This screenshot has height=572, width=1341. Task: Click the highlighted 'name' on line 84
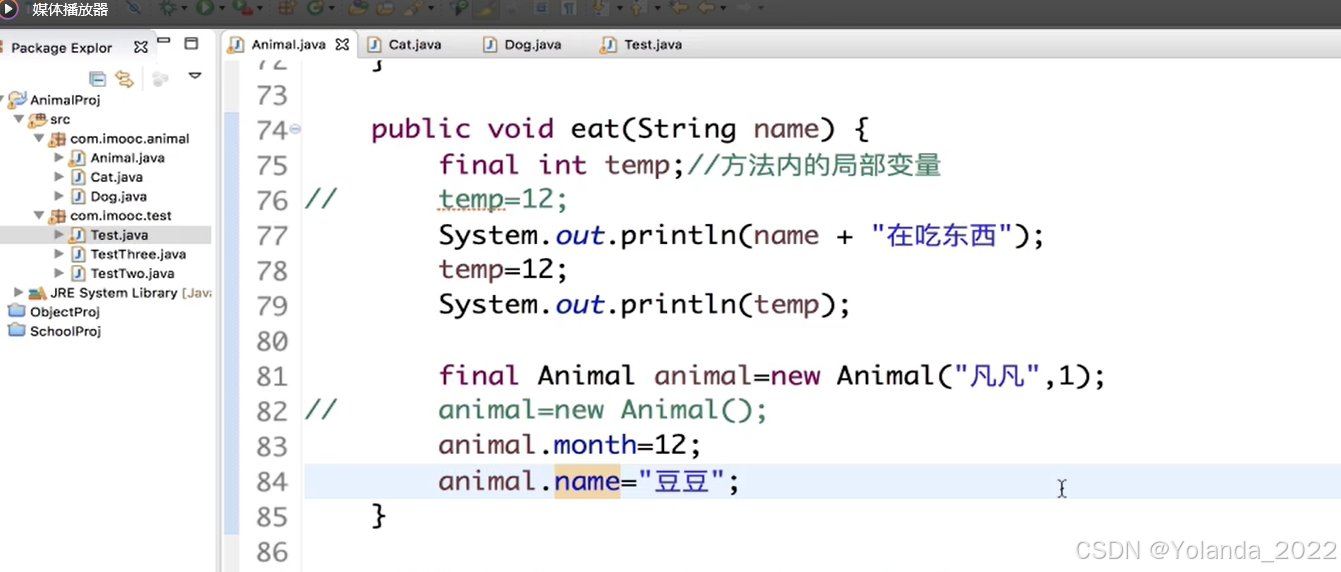587,481
